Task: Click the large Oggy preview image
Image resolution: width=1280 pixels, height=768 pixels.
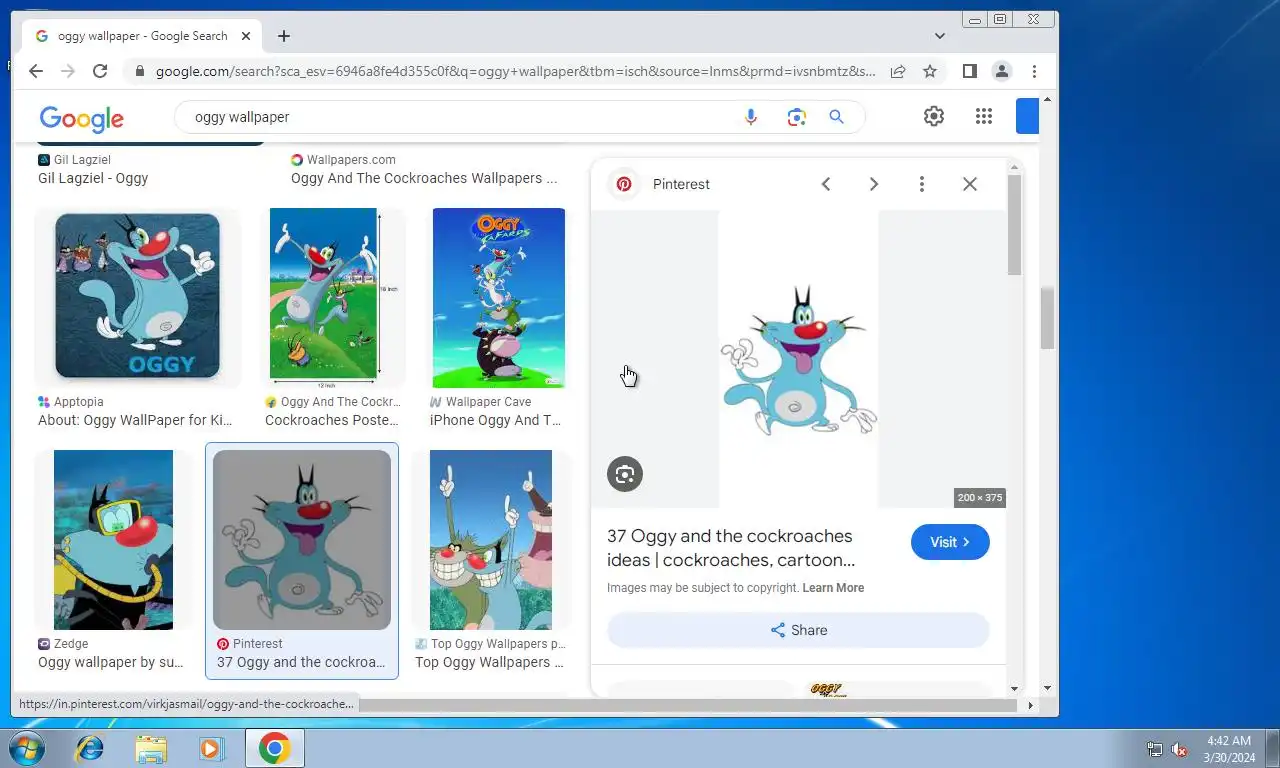Action: [798, 359]
